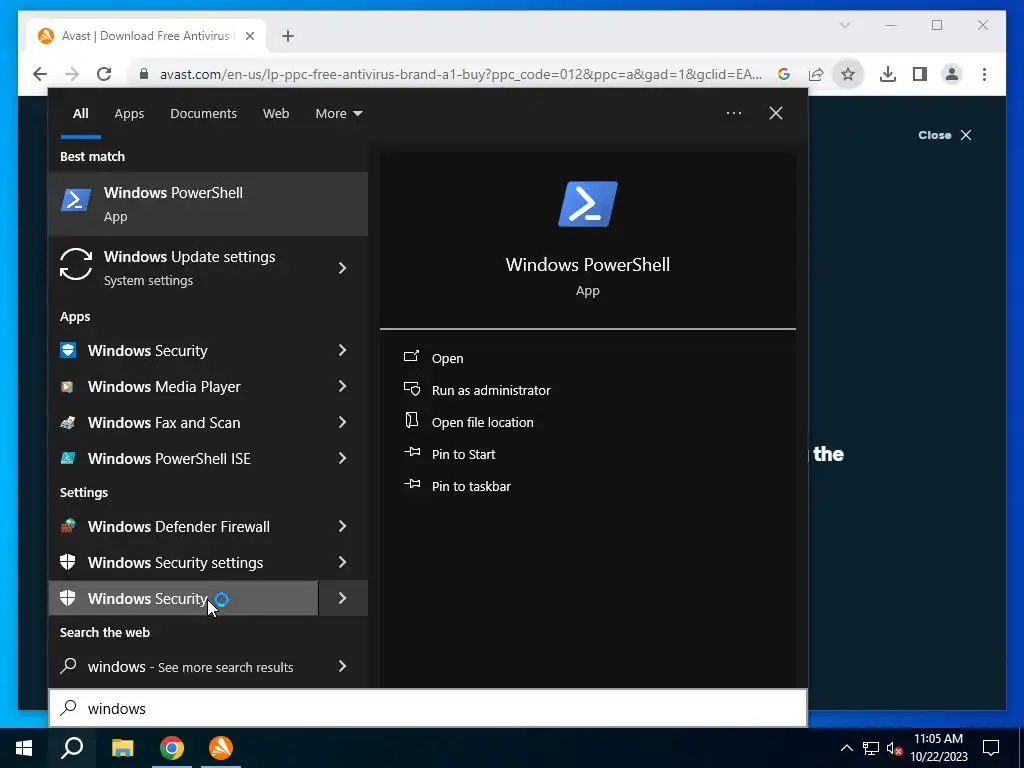Click the taskbar search magnifier icon

72,748
